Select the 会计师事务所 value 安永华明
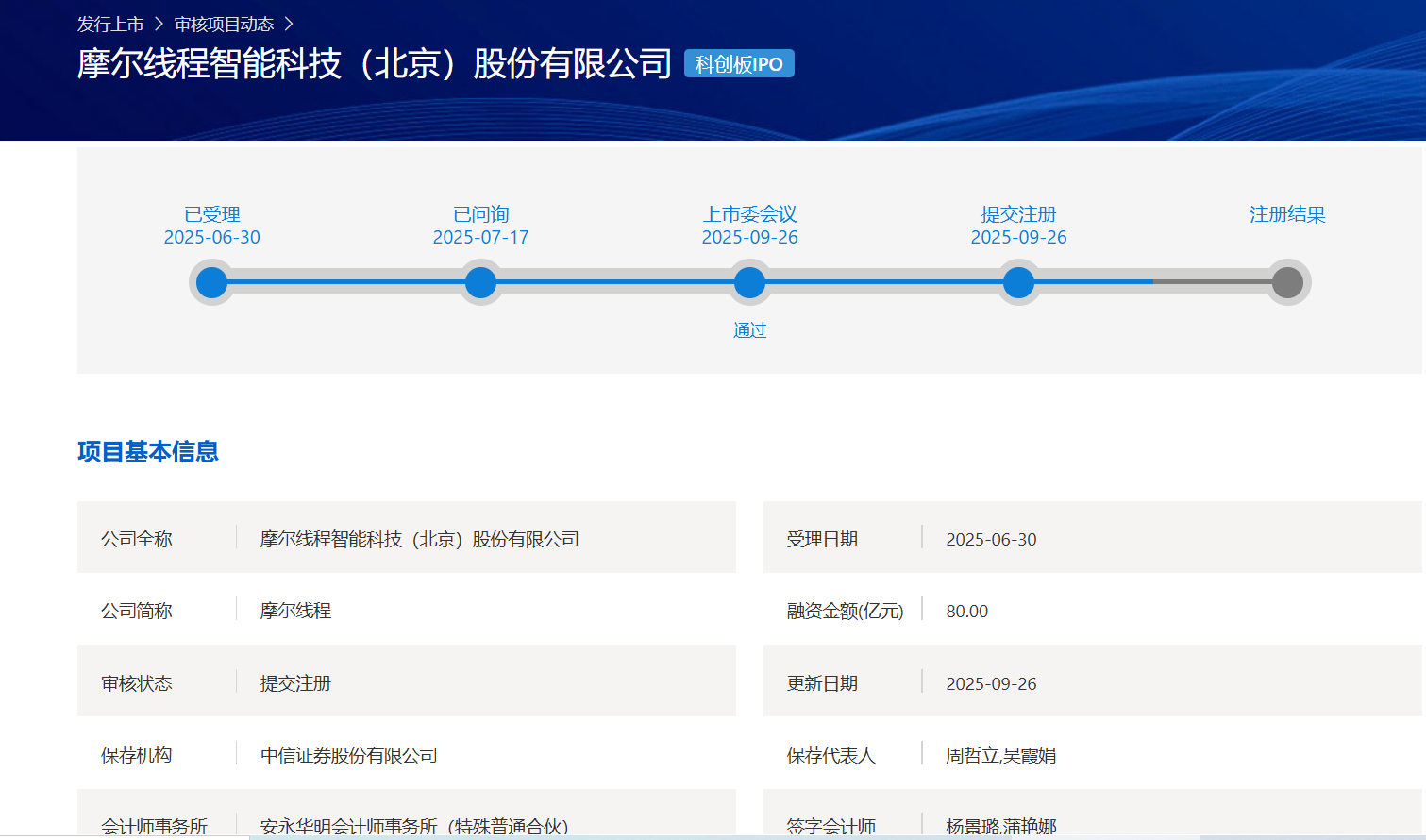Viewport: 1426px width, 840px height. [414, 826]
